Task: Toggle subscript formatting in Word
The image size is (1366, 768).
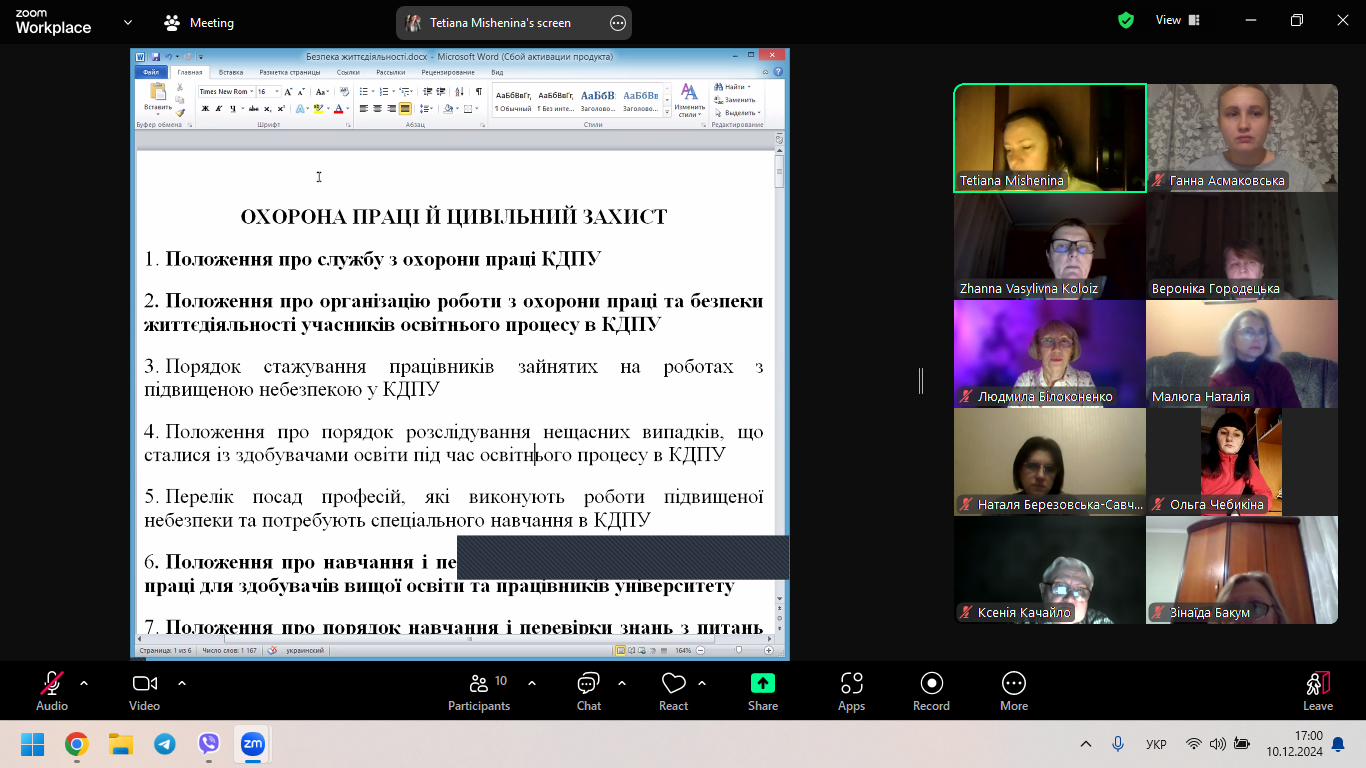Action: click(267, 108)
